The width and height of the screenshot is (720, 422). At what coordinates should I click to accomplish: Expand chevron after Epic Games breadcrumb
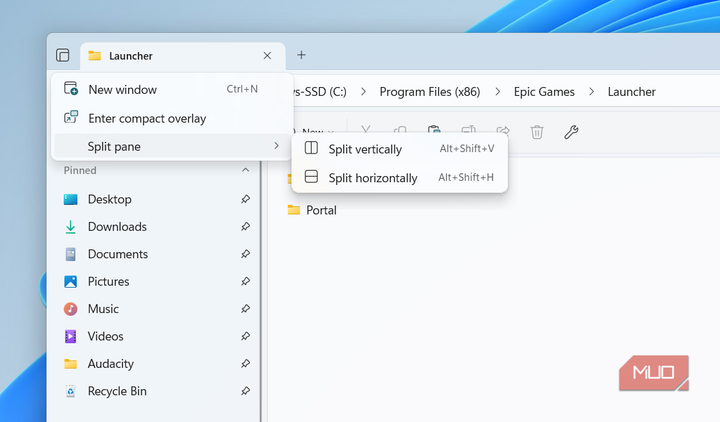click(x=591, y=92)
